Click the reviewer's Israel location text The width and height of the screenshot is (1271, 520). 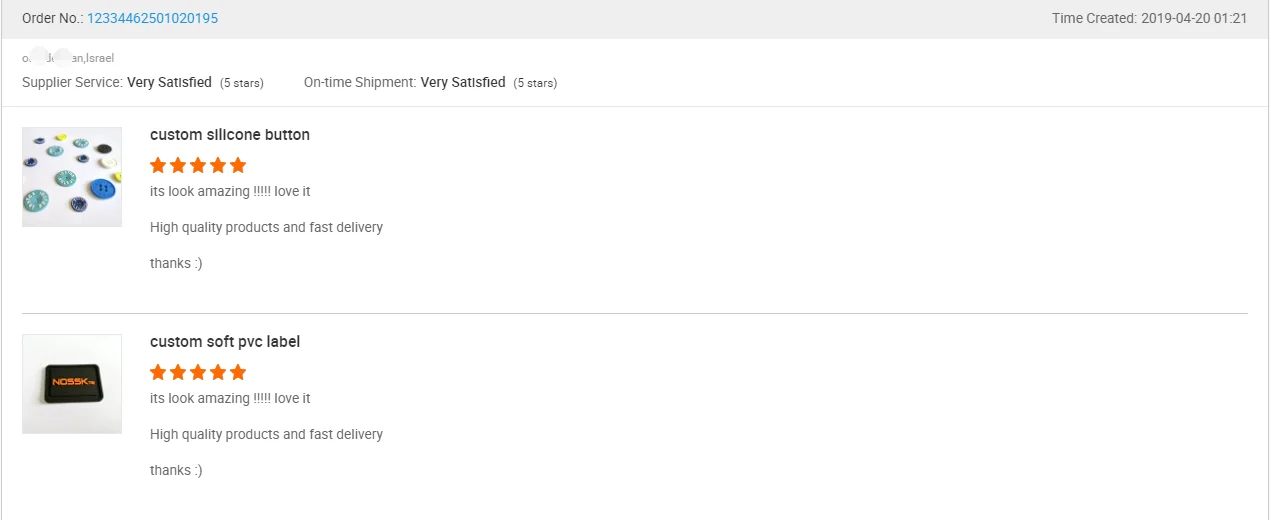pos(99,58)
